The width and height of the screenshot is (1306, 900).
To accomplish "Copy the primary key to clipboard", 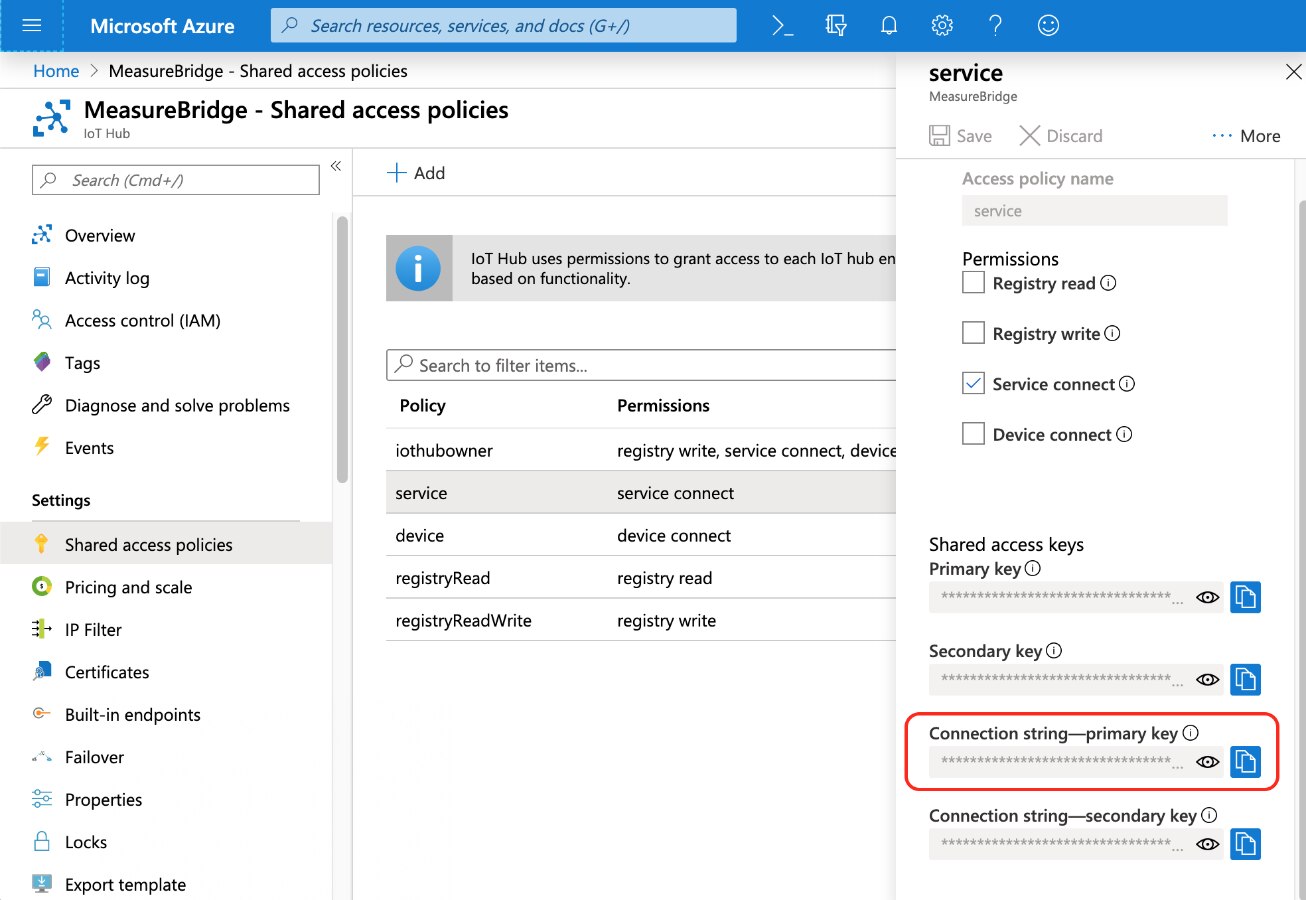I will tap(1245, 597).
